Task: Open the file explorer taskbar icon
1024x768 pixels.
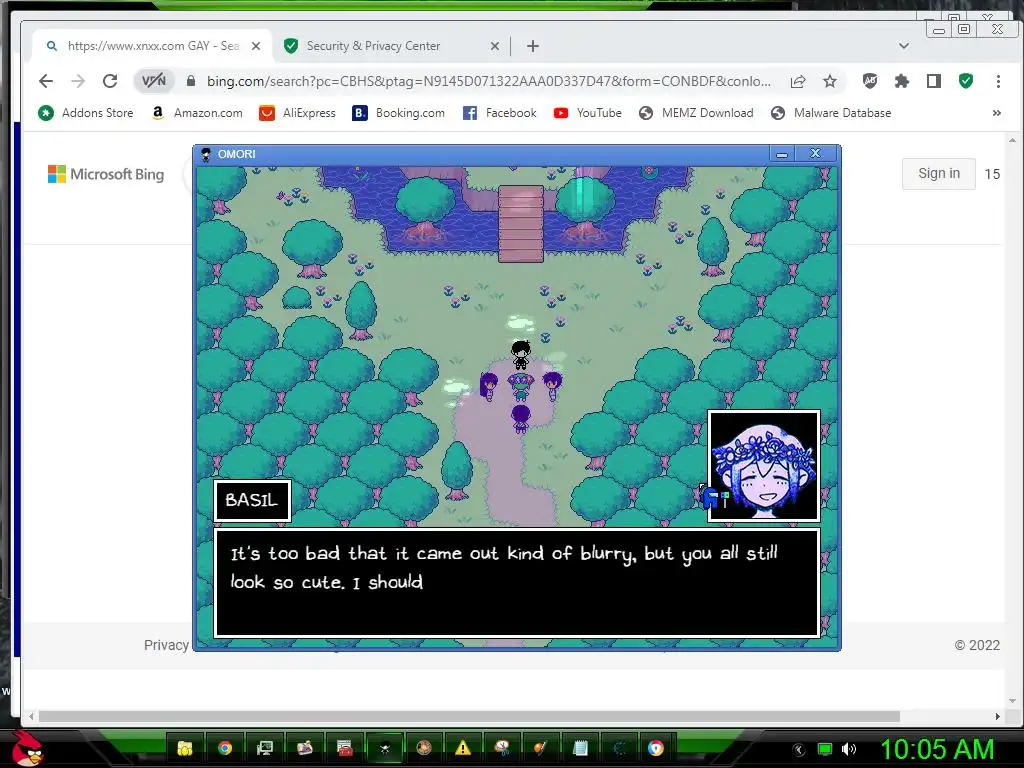Action: [x=185, y=748]
